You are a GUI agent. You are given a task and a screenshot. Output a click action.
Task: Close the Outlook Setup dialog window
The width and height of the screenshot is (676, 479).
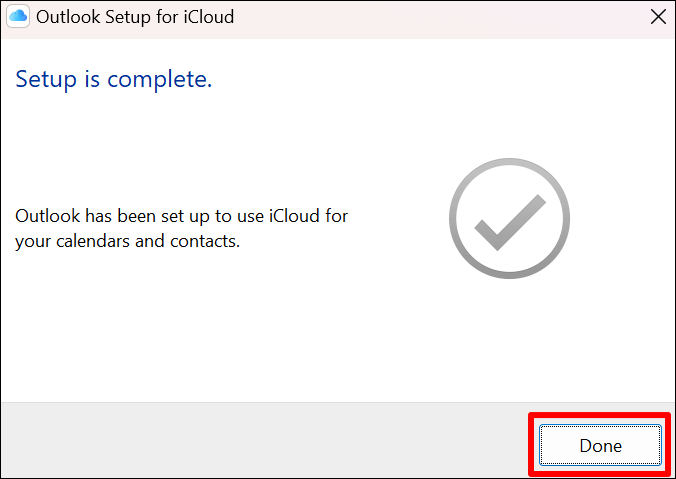point(657,16)
